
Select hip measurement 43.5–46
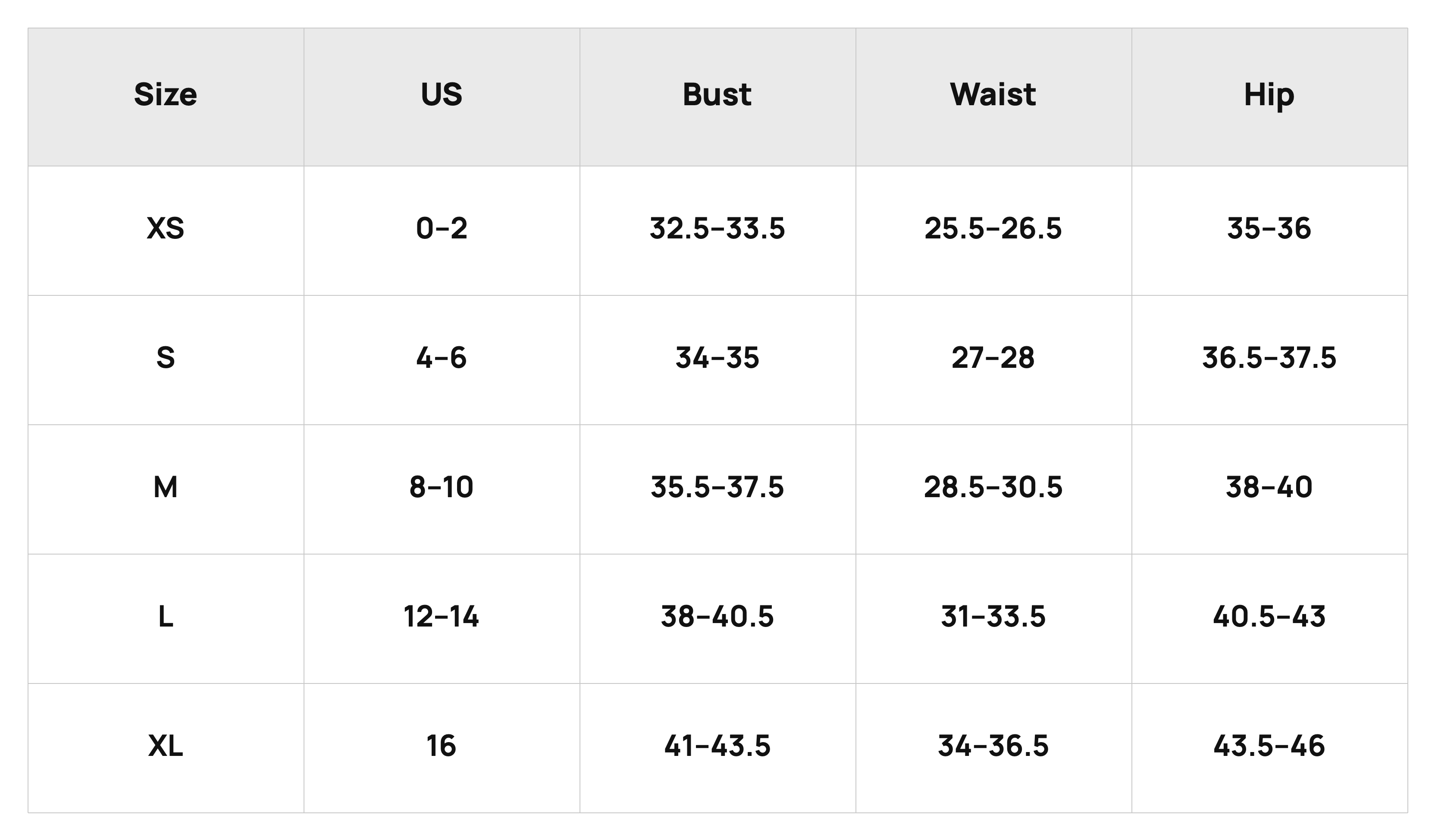click(1269, 746)
